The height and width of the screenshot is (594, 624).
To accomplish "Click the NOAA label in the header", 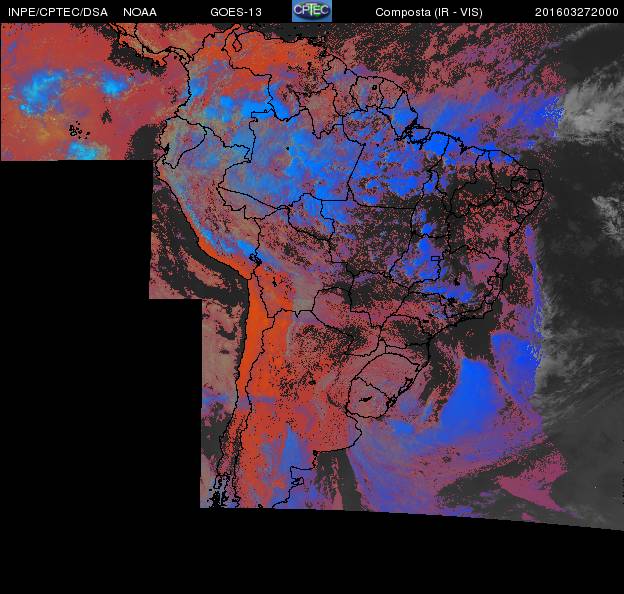I will tap(140, 12).
